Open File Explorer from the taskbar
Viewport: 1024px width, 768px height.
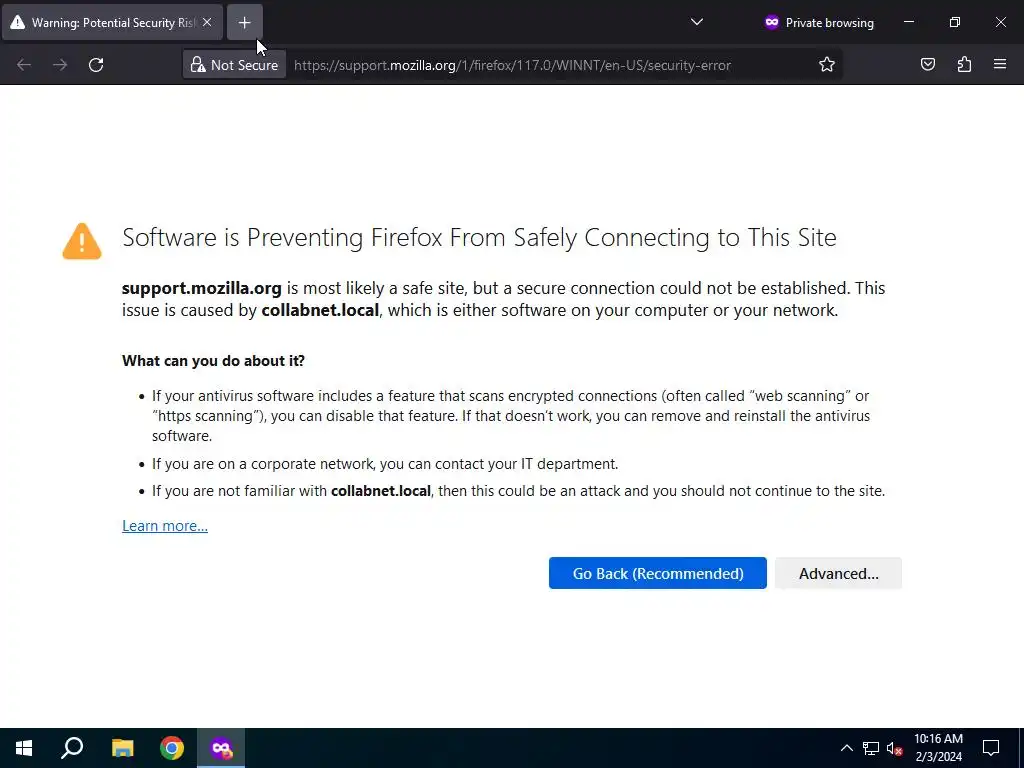[122, 748]
